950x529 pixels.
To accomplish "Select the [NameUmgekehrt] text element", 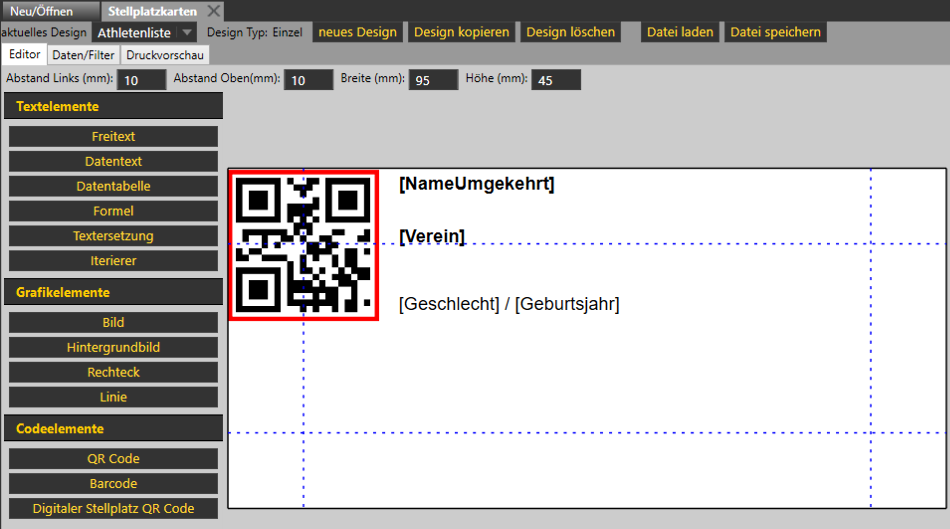I will (x=477, y=184).
